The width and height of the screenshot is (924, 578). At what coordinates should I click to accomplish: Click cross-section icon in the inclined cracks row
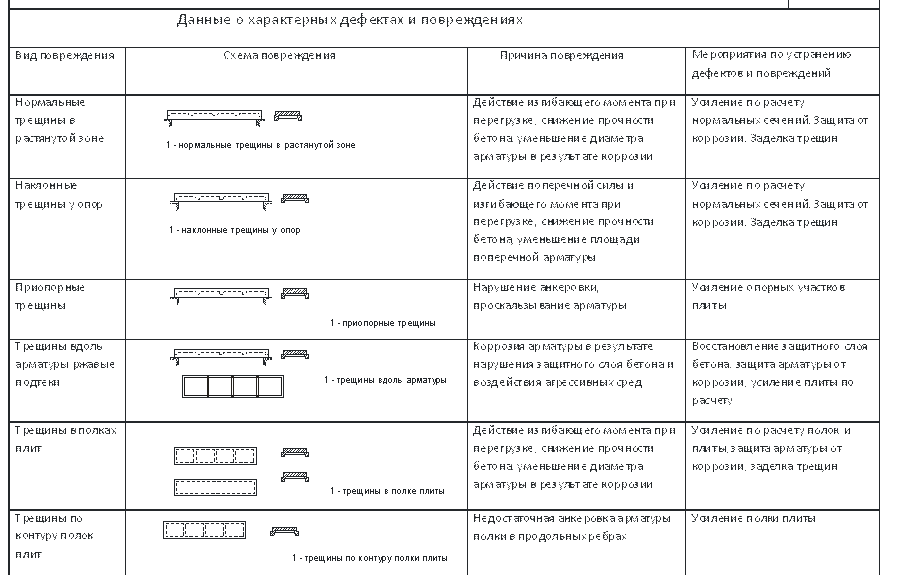pos(295,199)
